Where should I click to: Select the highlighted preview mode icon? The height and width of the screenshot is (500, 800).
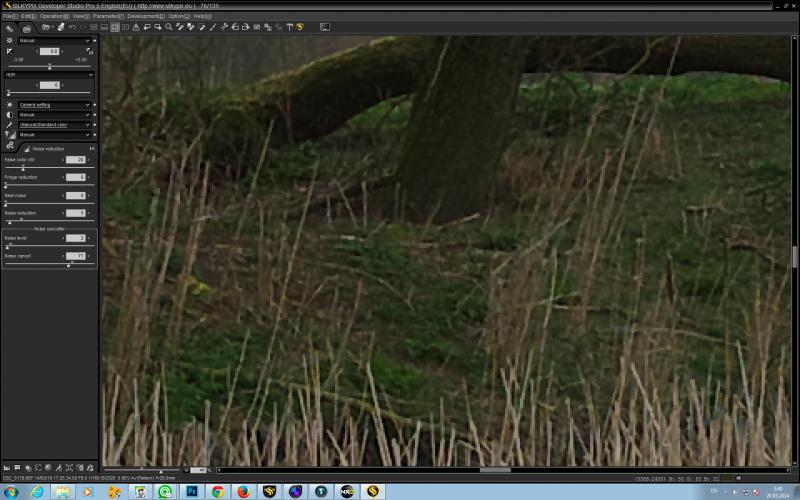pos(115,27)
